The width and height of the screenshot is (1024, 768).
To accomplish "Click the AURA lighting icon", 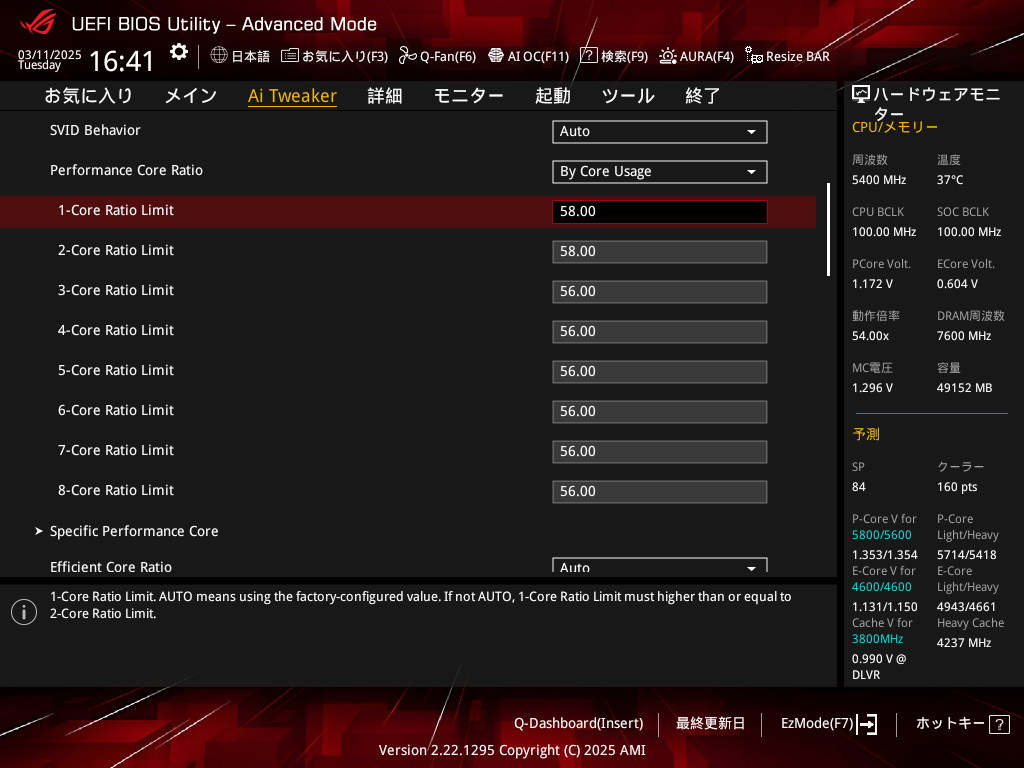I will coord(667,56).
